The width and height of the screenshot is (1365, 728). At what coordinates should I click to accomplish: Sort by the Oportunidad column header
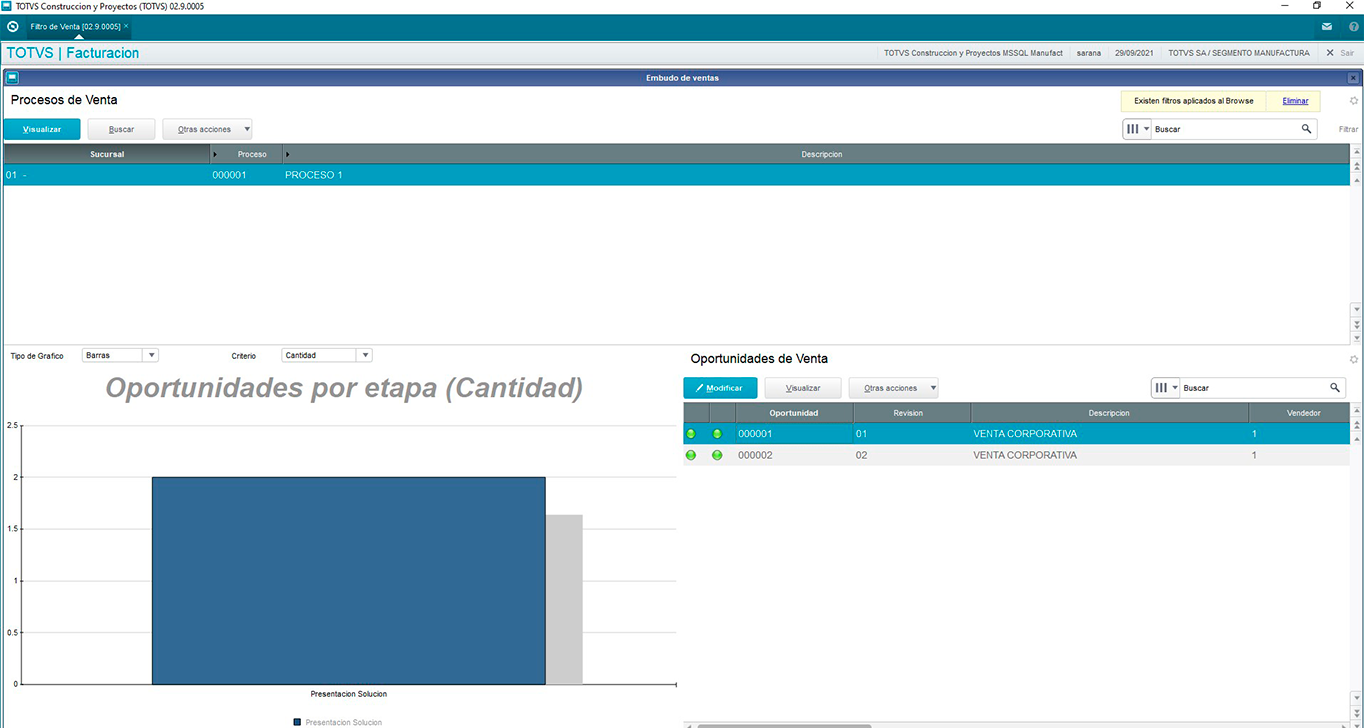coord(794,413)
